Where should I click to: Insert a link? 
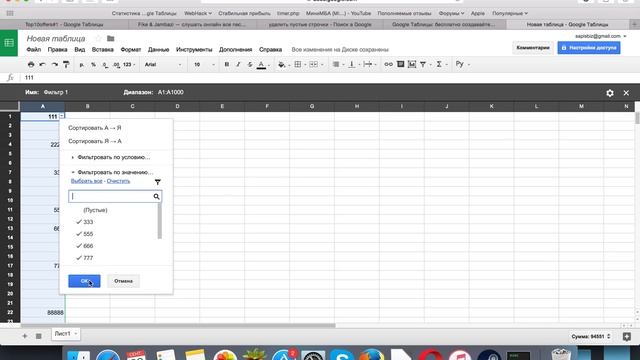[x=388, y=64]
